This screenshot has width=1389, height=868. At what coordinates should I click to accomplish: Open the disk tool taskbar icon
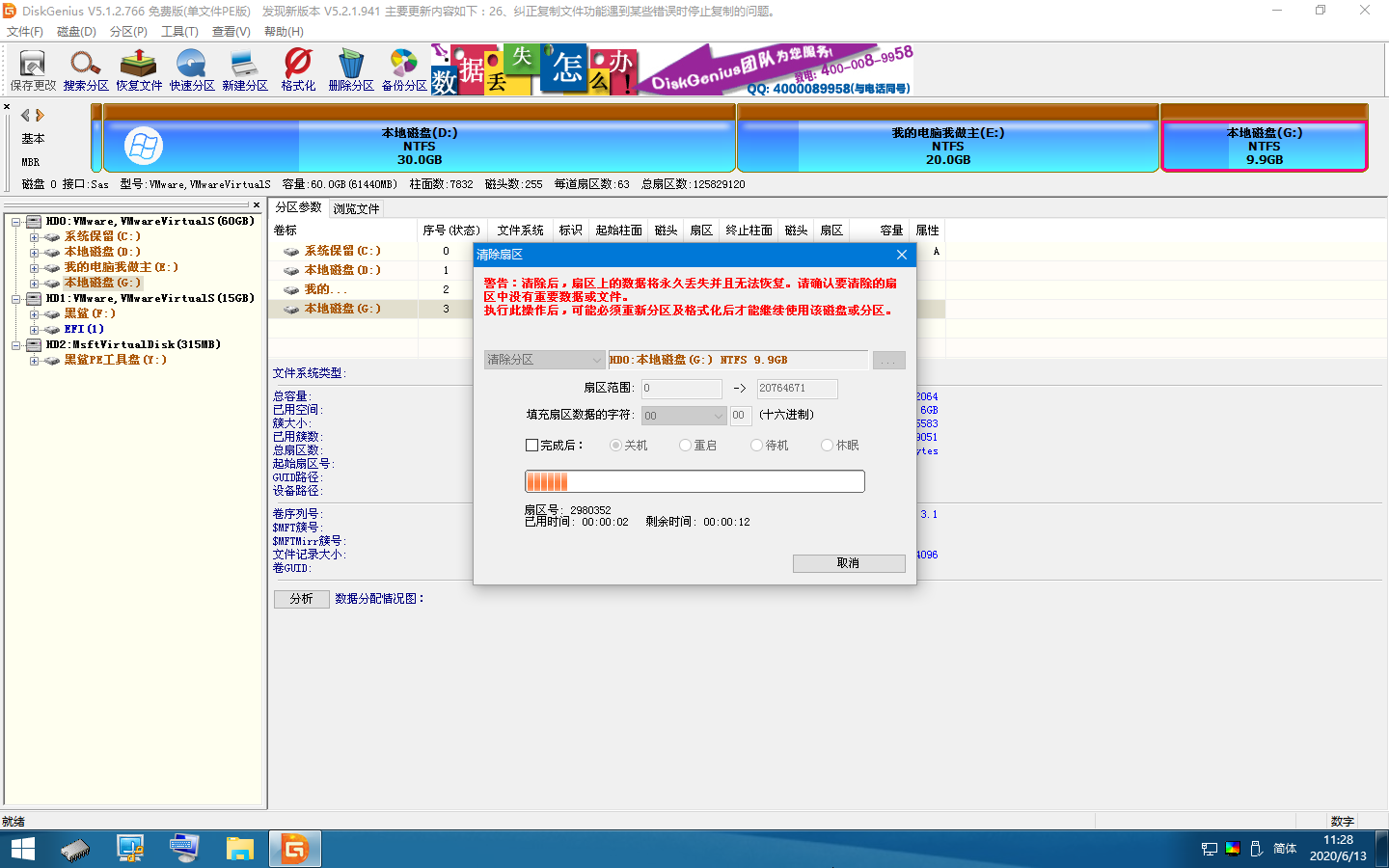click(75, 849)
